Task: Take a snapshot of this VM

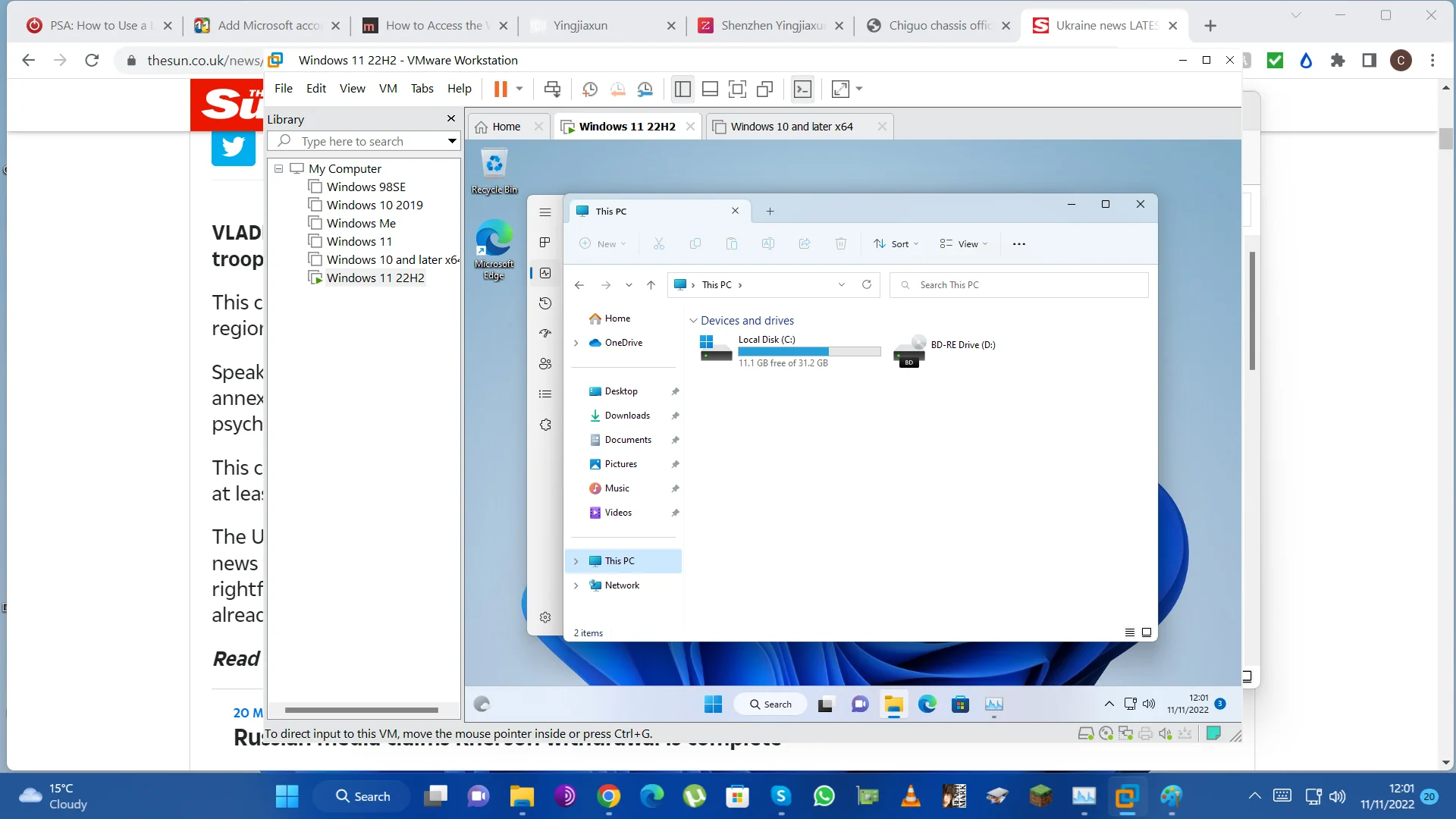Action: (590, 89)
